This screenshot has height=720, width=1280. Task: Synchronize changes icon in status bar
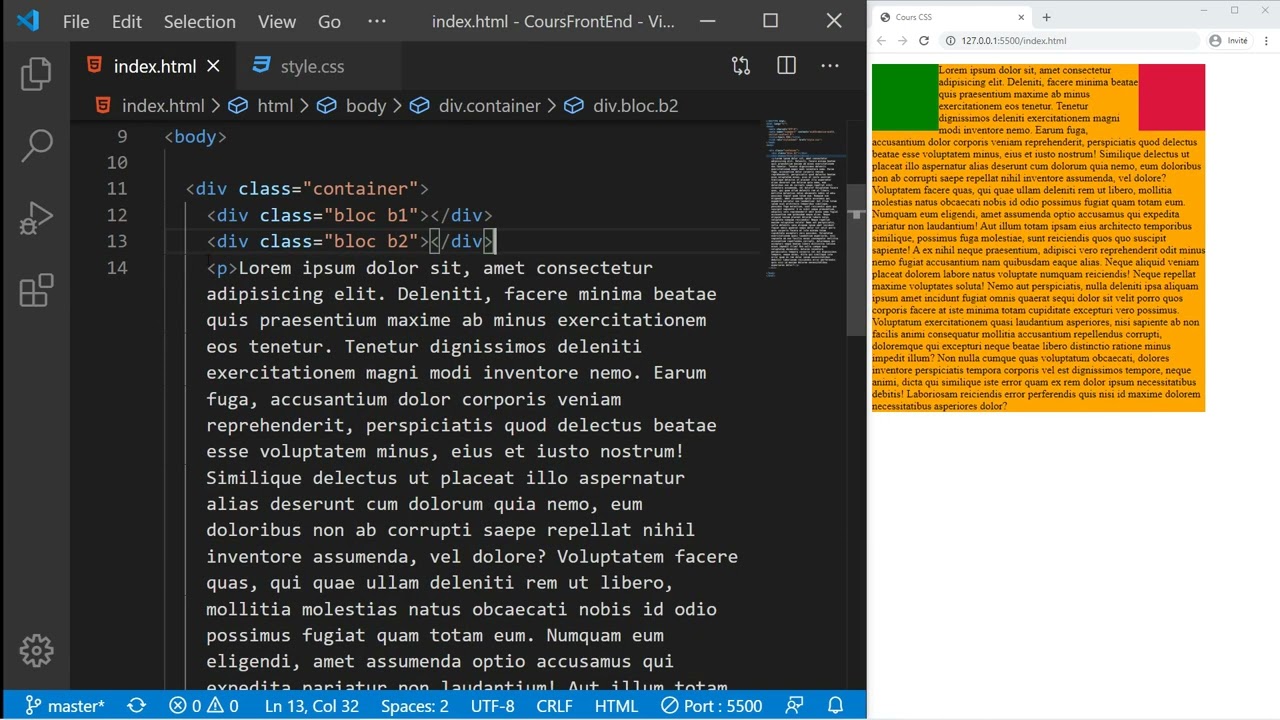point(136,705)
